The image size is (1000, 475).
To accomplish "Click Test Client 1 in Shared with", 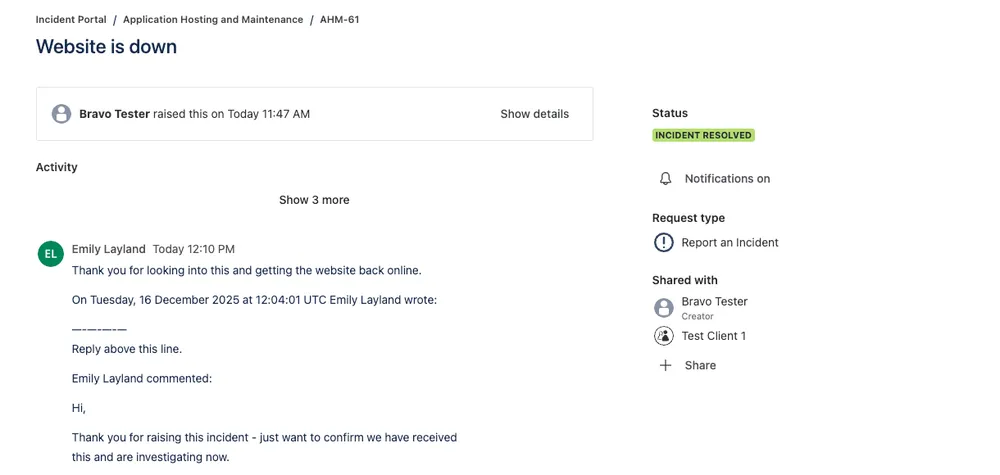I will click(714, 335).
